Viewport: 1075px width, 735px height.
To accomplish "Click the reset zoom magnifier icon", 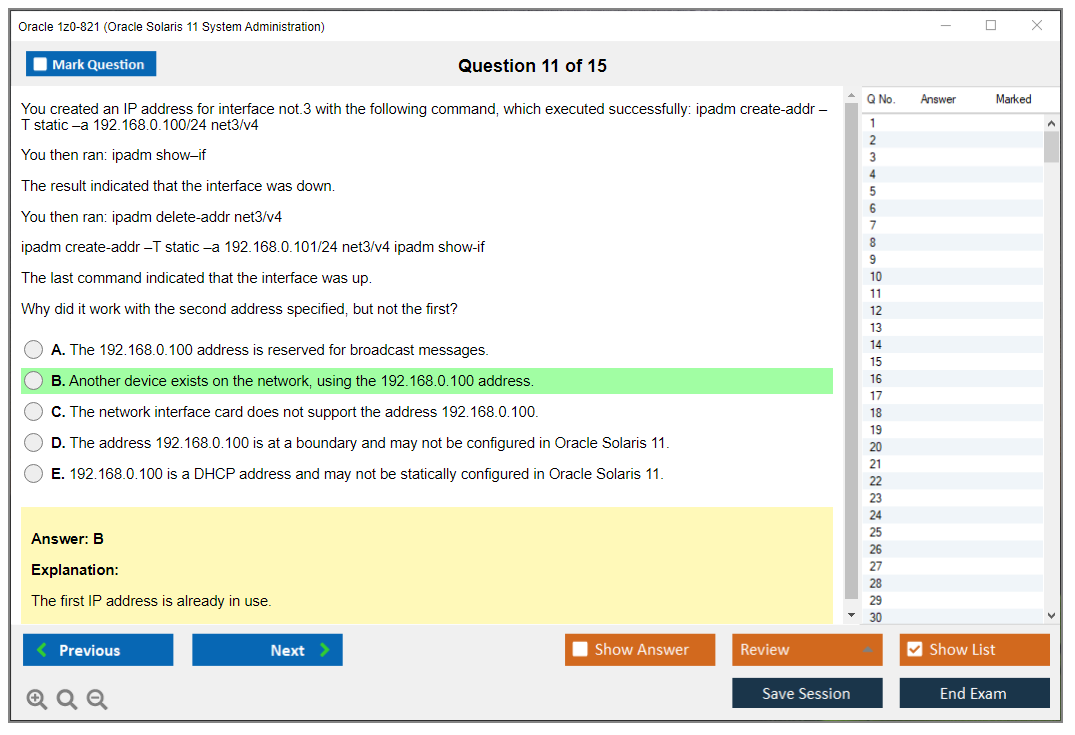I will [x=67, y=700].
